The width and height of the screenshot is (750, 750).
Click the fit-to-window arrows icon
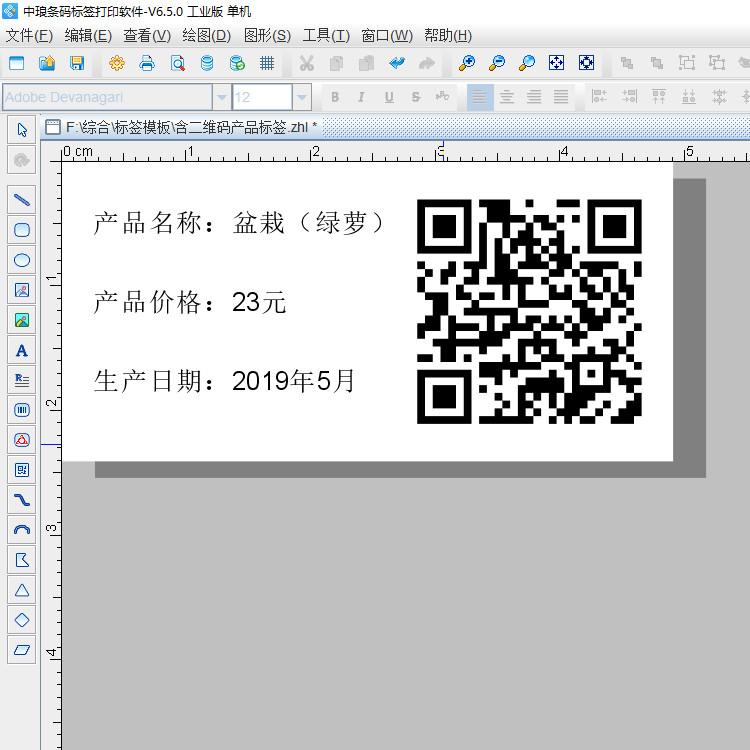tap(556, 63)
